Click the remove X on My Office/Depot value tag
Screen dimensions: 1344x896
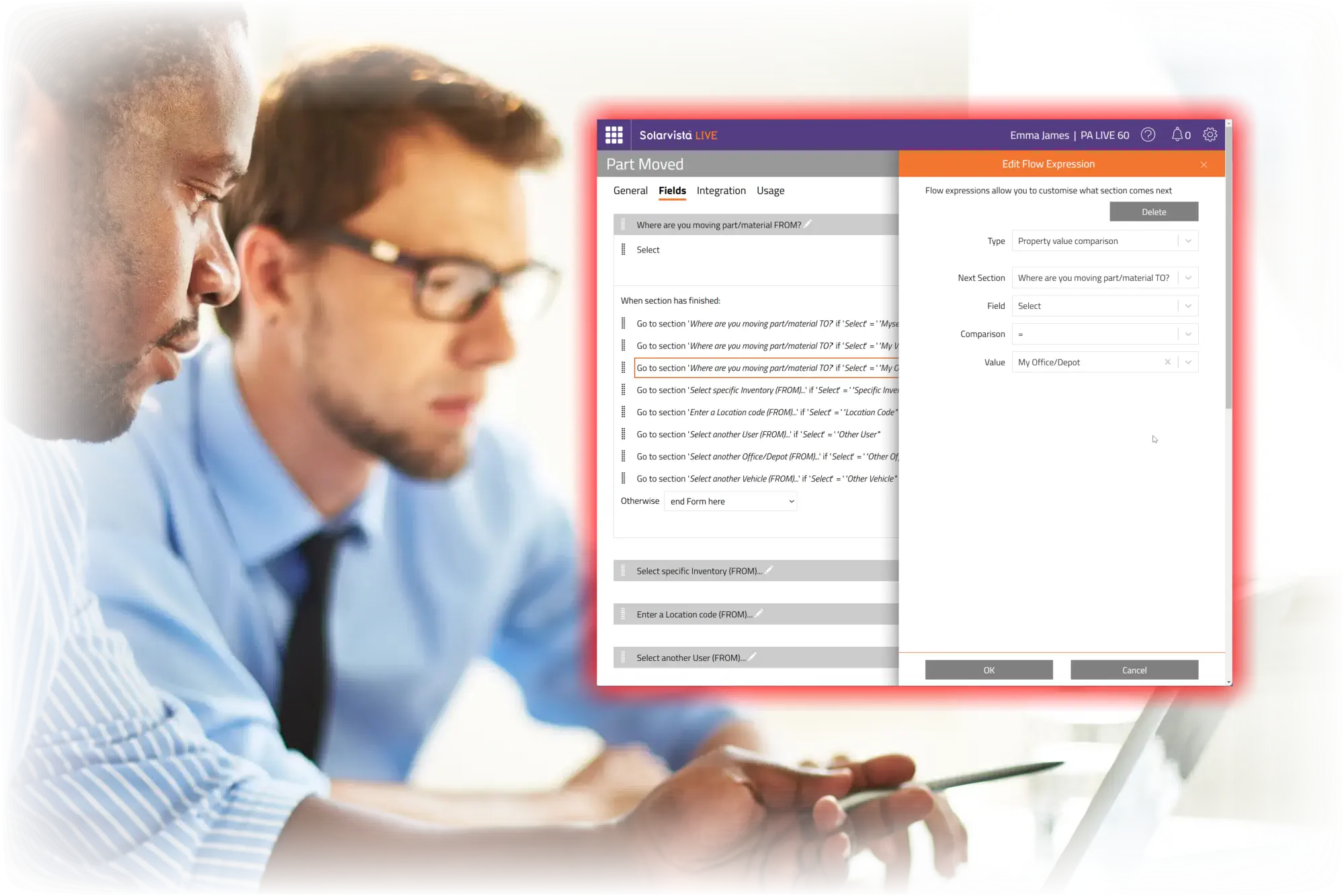click(x=1167, y=362)
